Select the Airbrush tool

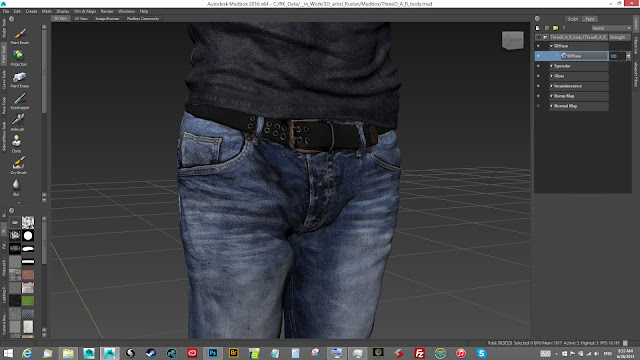[18, 122]
